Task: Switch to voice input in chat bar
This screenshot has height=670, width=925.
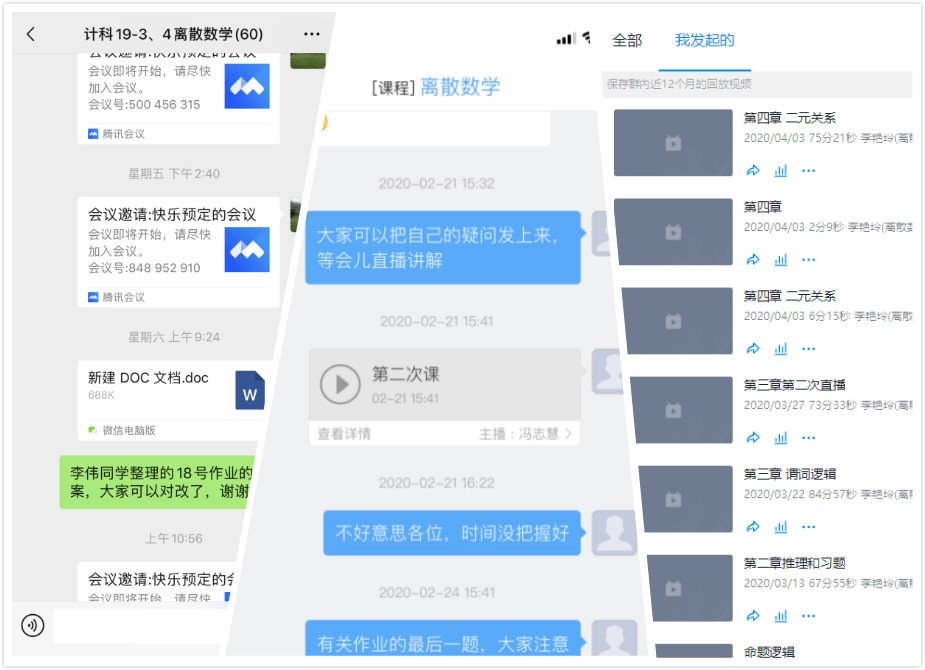Action: (33, 625)
